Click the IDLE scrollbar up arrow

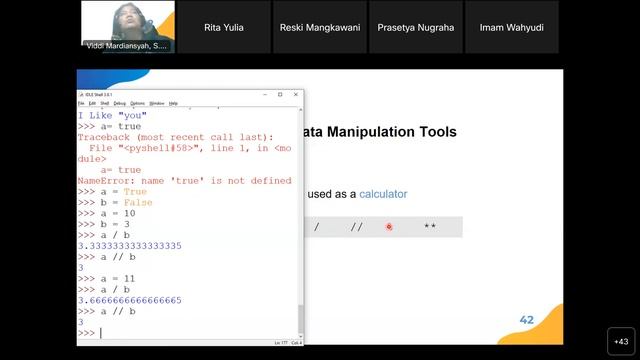tap(301, 110)
